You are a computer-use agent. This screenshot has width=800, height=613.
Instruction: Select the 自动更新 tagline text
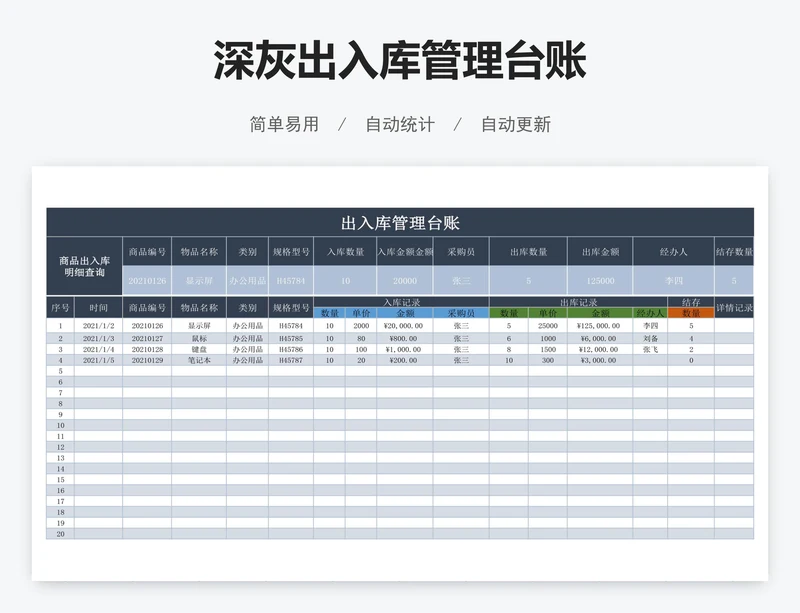point(516,124)
